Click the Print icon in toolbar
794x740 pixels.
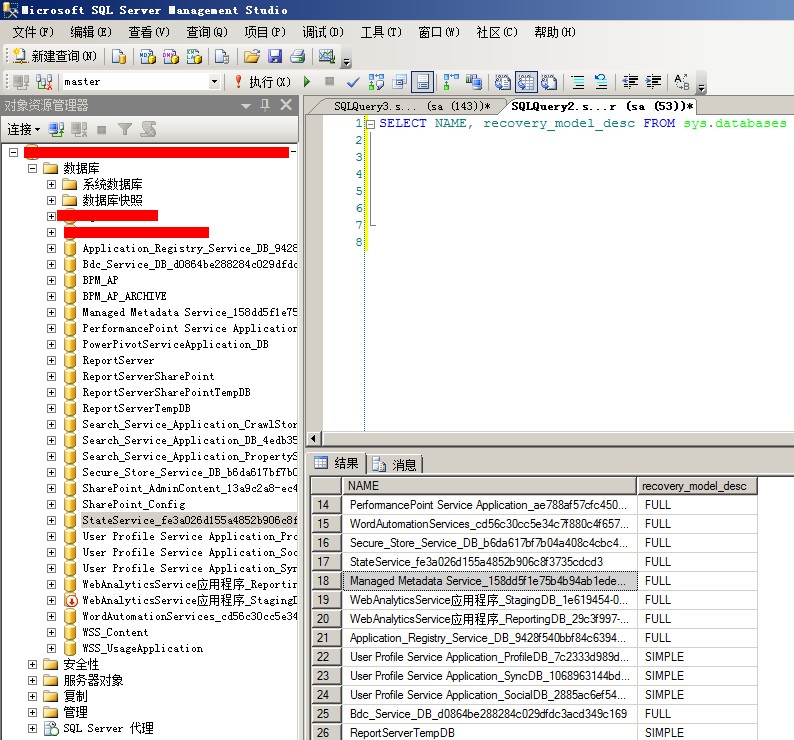[298, 56]
